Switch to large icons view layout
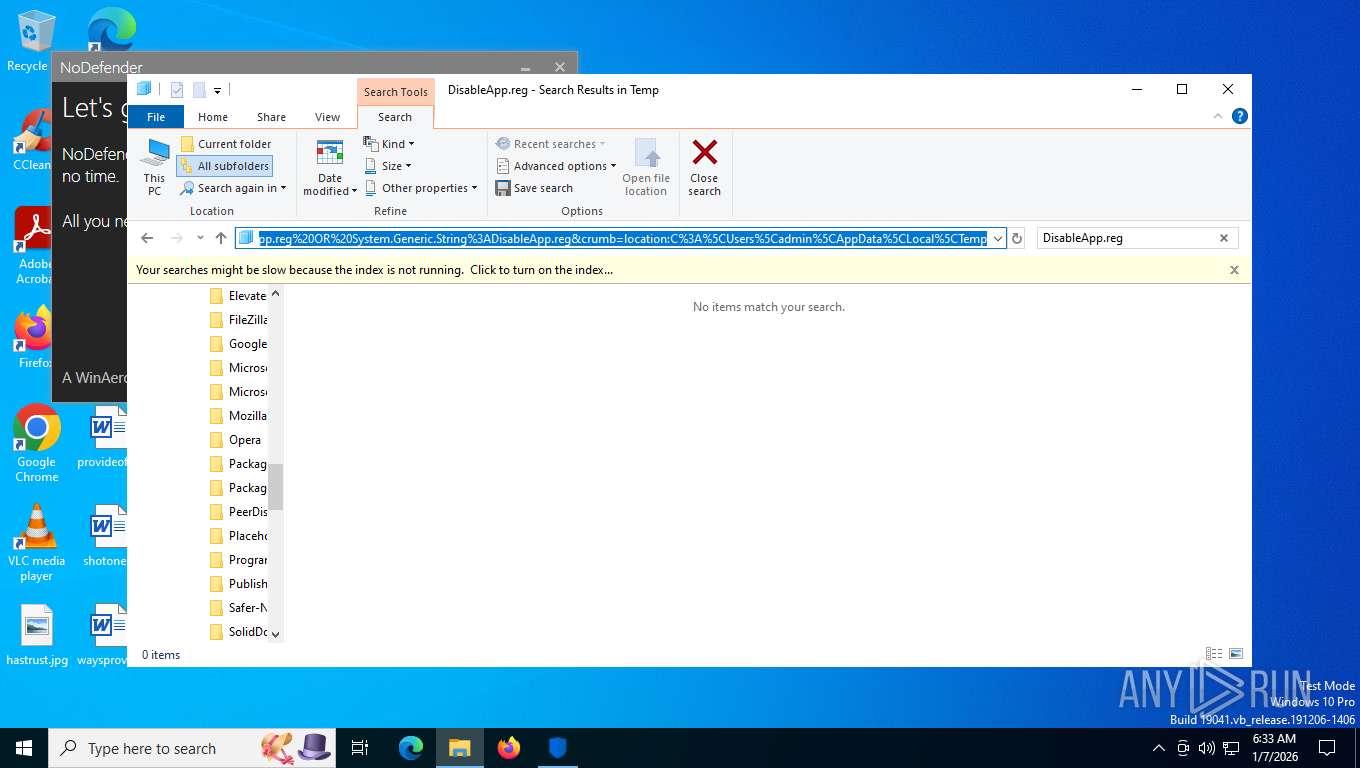This screenshot has width=1360, height=768. coord(1236,654)
